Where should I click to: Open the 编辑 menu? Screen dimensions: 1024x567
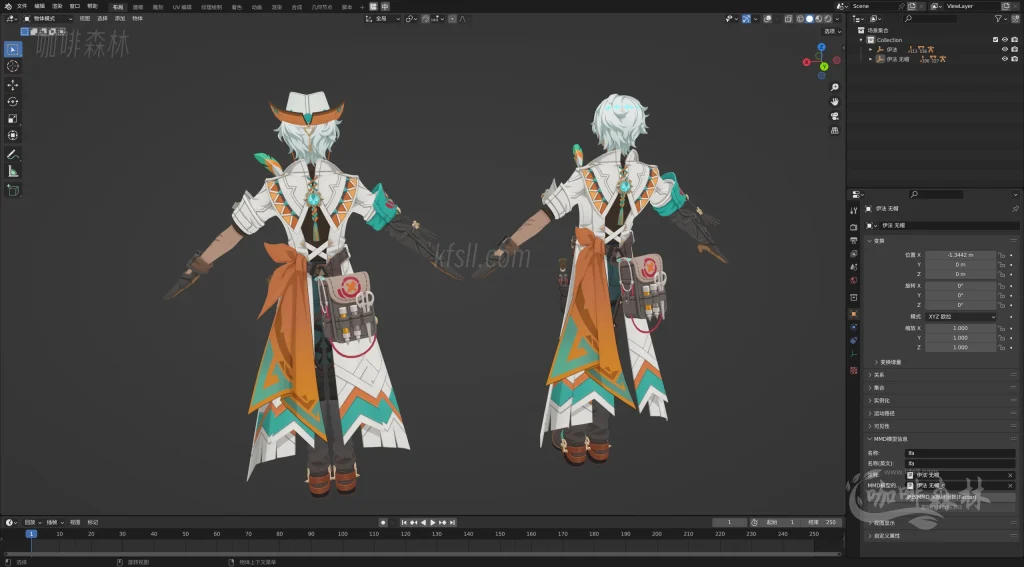pyautogui.click(x=40, y=6)
